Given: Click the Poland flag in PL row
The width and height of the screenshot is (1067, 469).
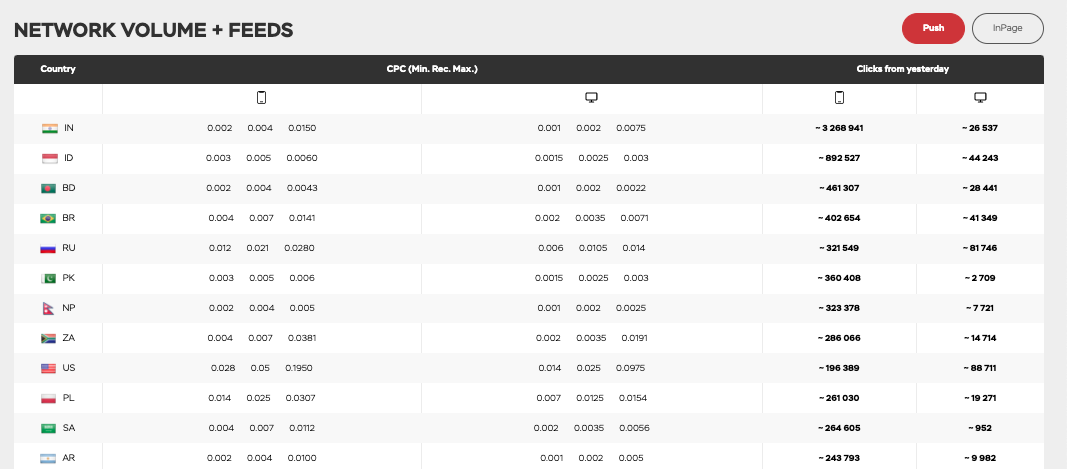Looking at the screenshot, I should 48,398.
